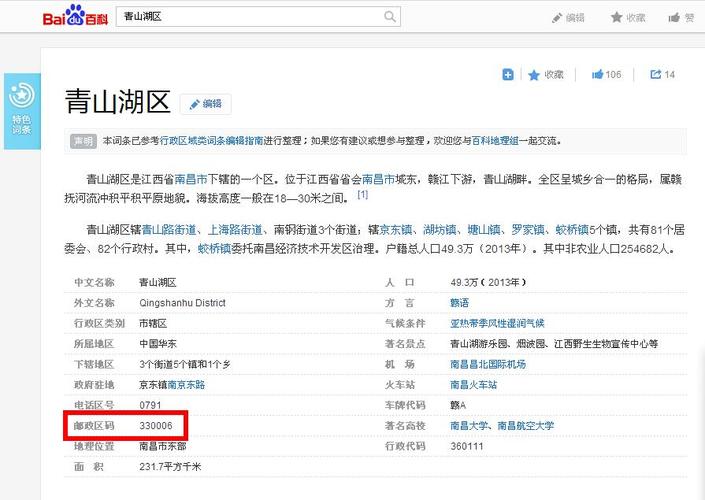The image size is (705, 500).
Task: Open the 南京东路 link
Action: [x=186, y=385]
